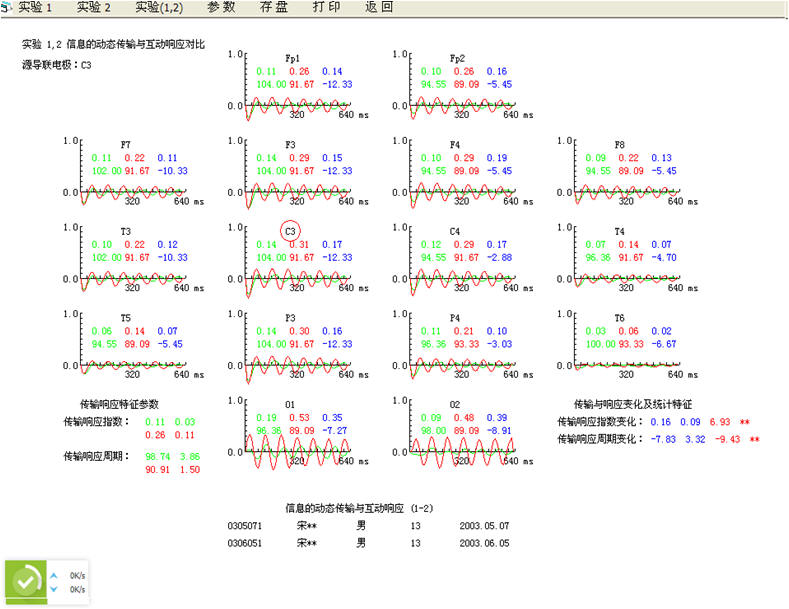Viewport: 789px width, 609px height.
Task: Click the green checkmark network widget icon
Action: [x=26, y=582]
